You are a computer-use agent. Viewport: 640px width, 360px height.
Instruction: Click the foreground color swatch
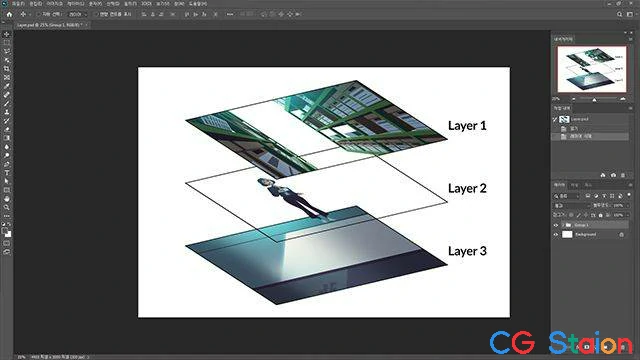click(x=5, y=231)
